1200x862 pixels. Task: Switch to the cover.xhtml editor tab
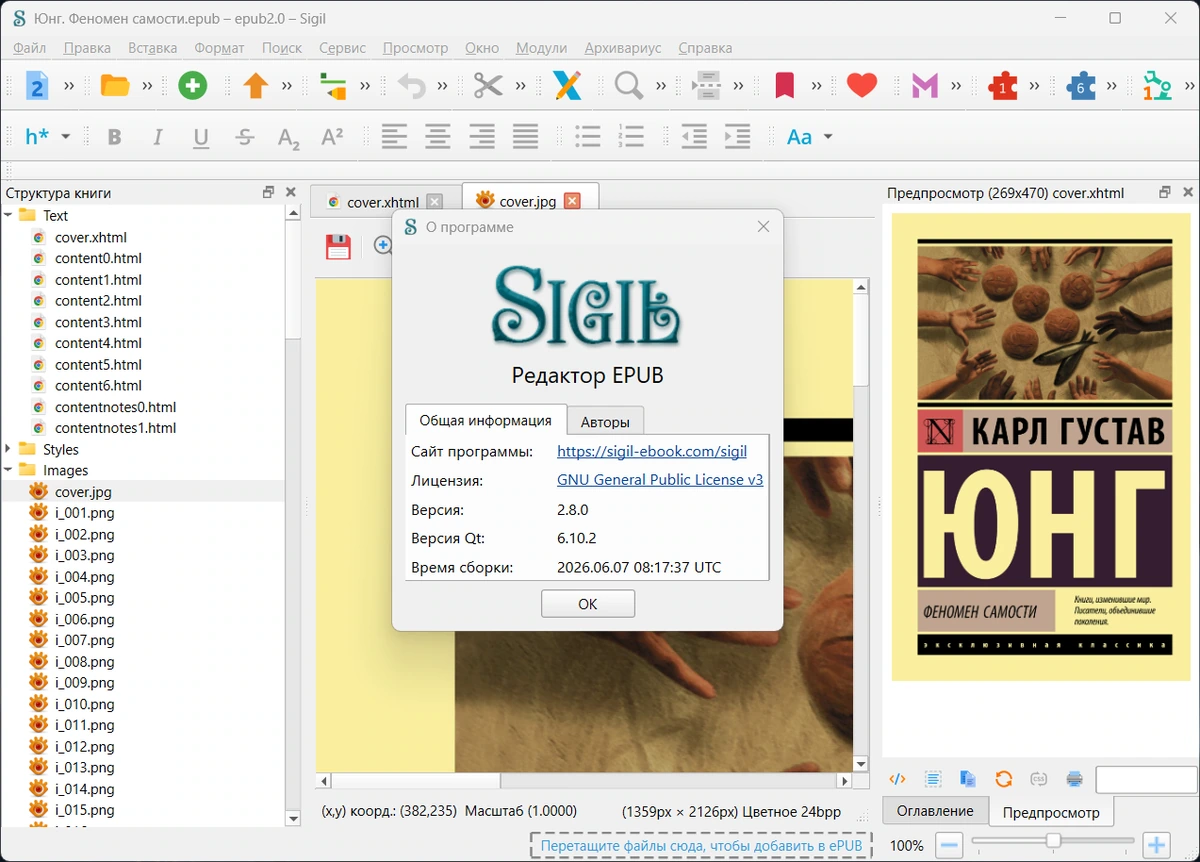[382, 202]
